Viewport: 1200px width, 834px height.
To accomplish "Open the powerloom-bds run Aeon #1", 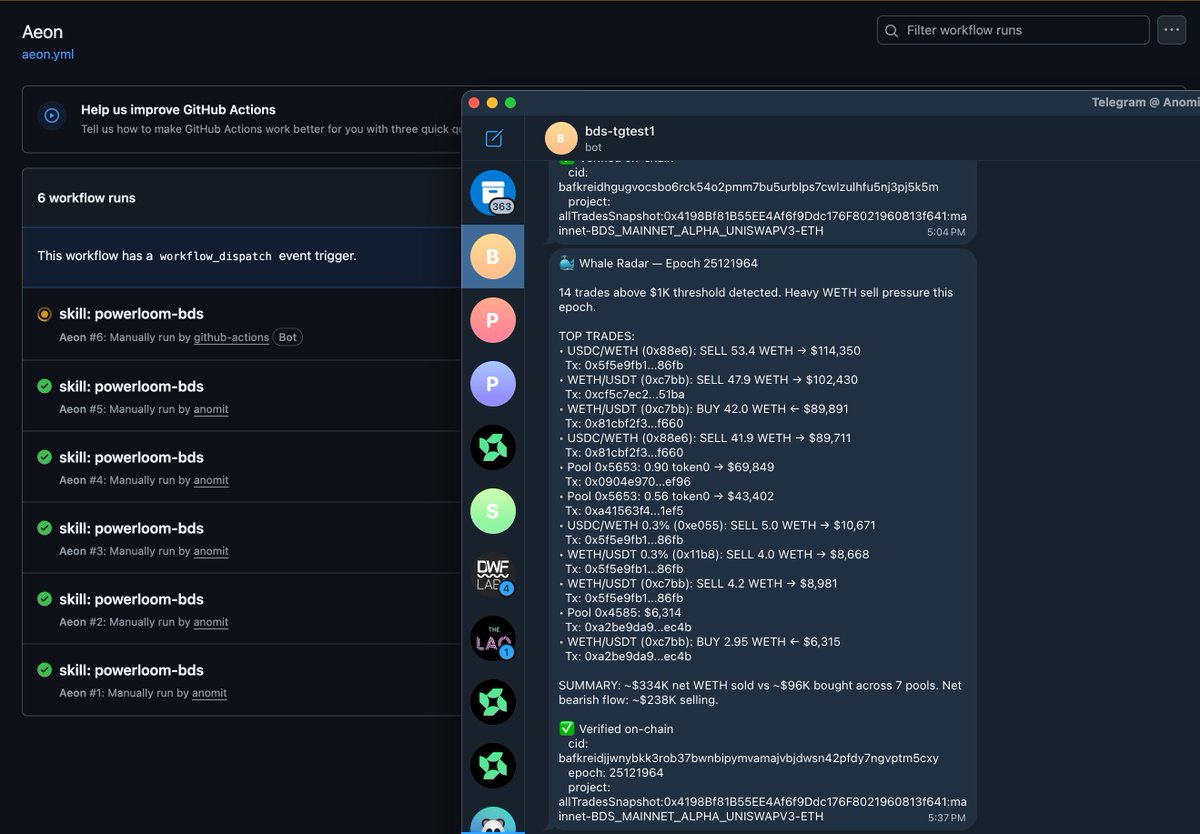I will pos(131,670).
